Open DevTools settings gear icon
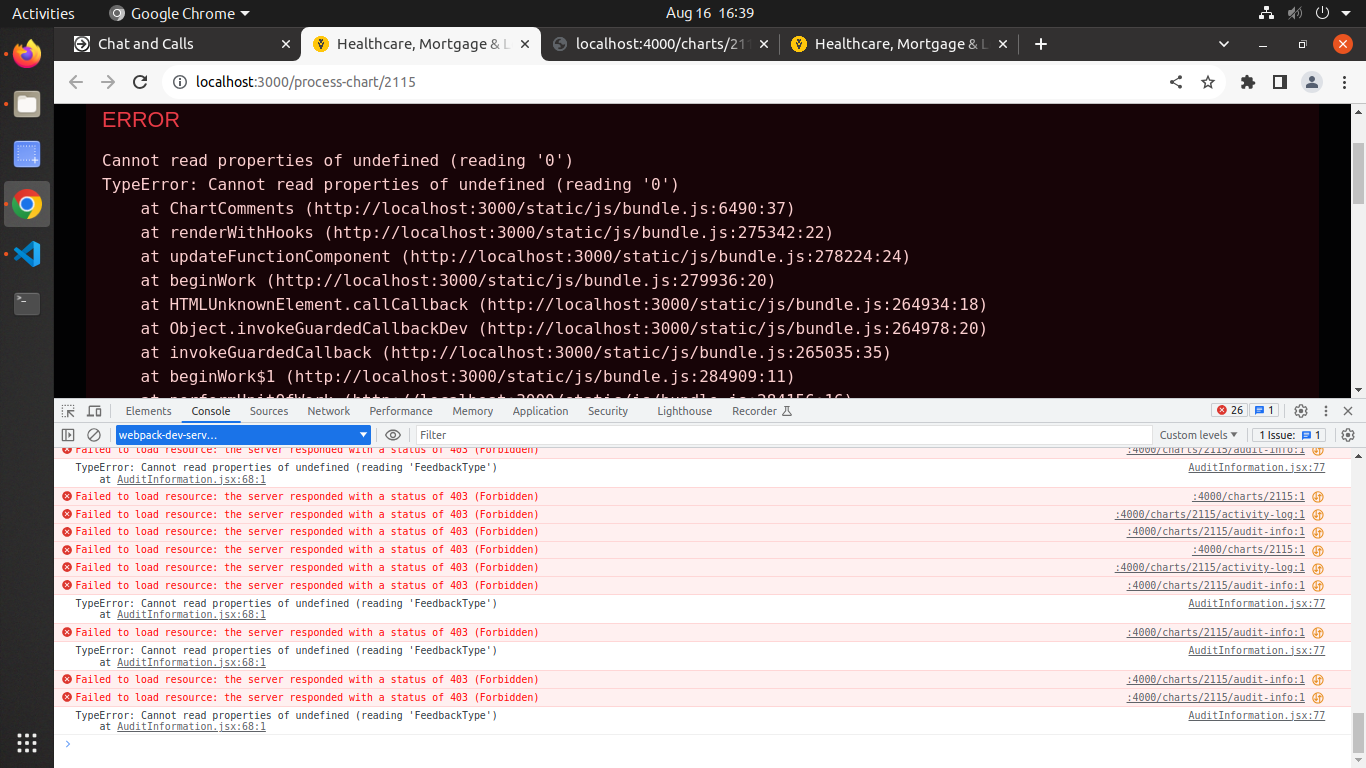The height and width of the screenshot is (768, 1366). pyautogui.click(x=1301, y=411)
